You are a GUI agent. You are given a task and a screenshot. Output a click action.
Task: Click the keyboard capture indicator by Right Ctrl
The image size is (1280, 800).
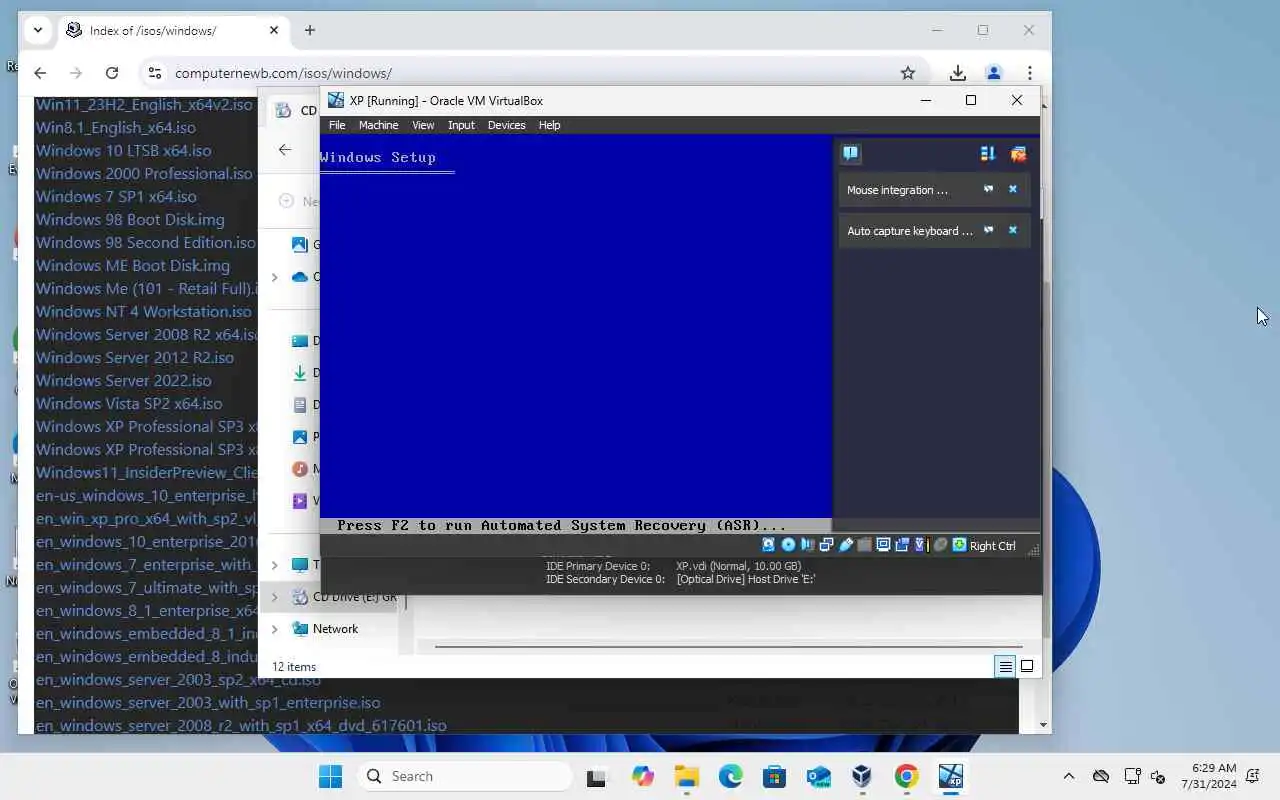(x=960, y=545)
